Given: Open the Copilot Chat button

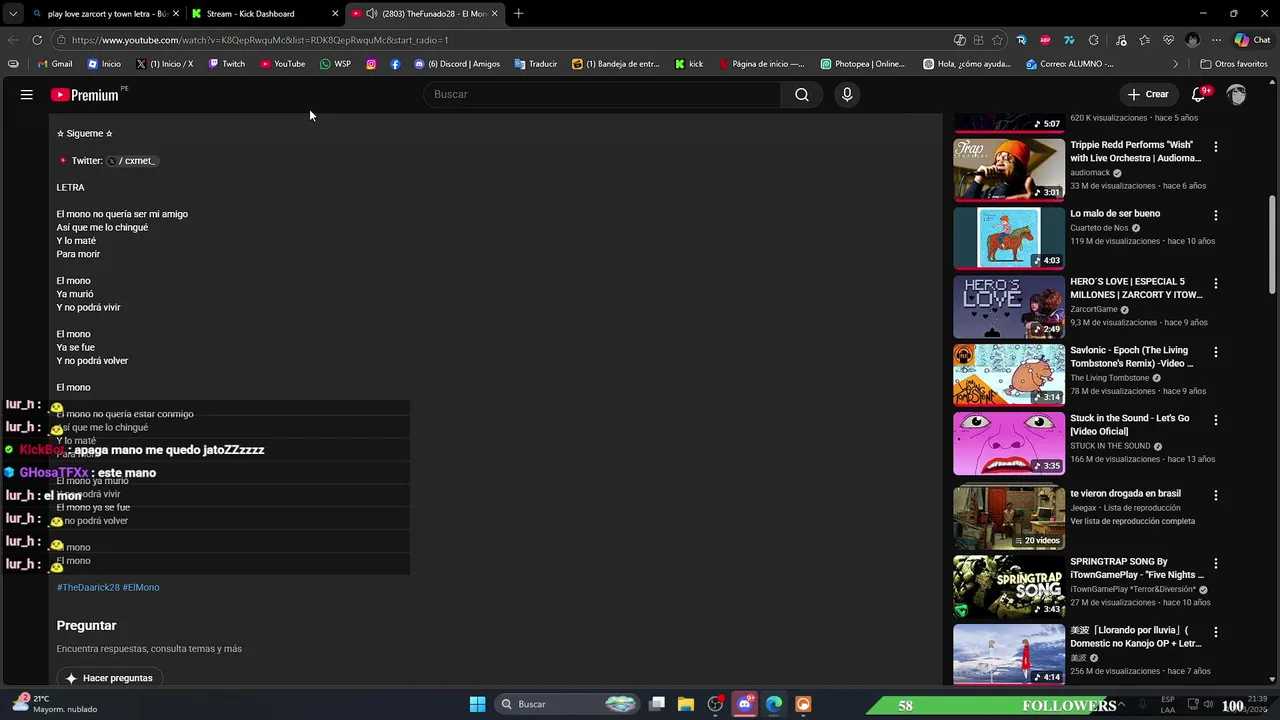Looking at the screenshot, I should click(1252, 40).
